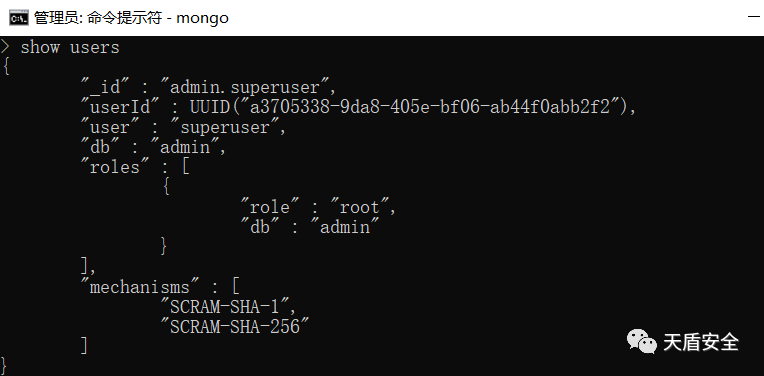
Task: Minimize the mongo command prompt window
Action: pyautogui.click(x=754, y=18)
